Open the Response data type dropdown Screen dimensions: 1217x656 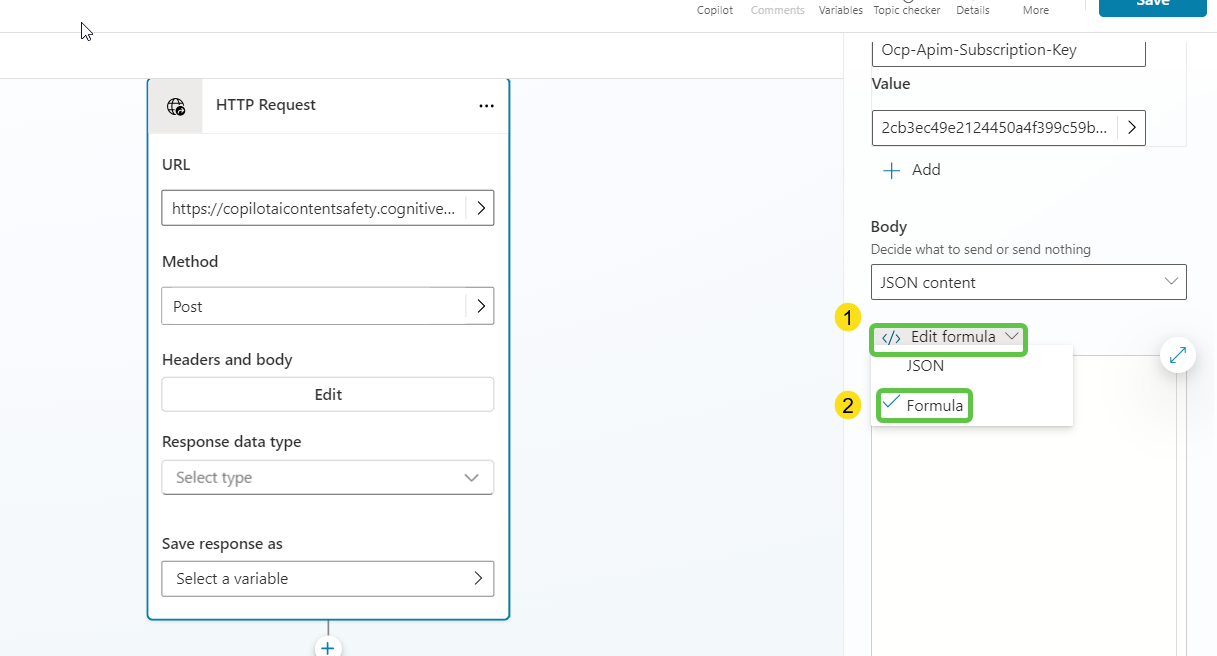point(327,477)
